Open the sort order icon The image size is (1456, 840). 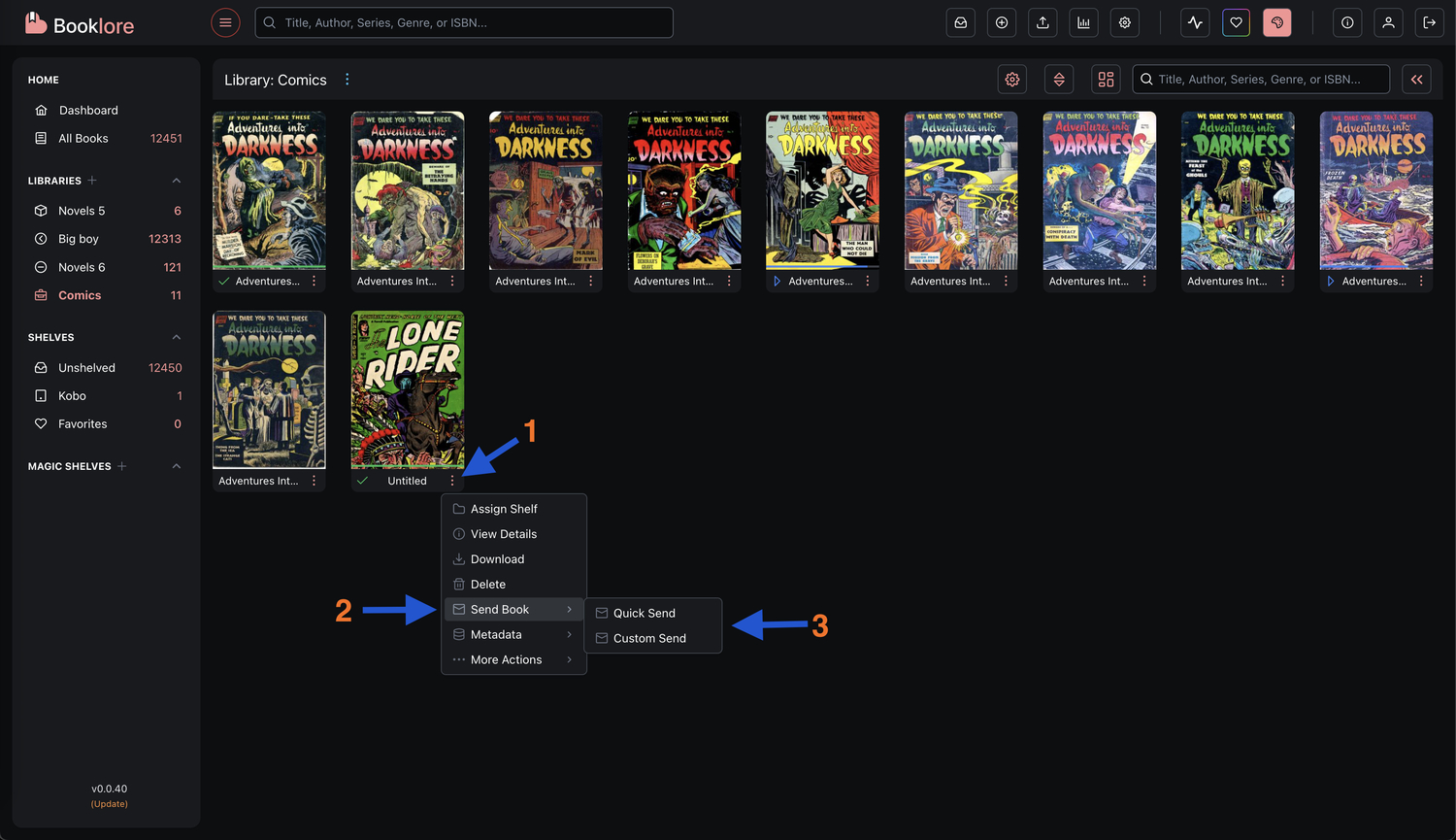1059,80
